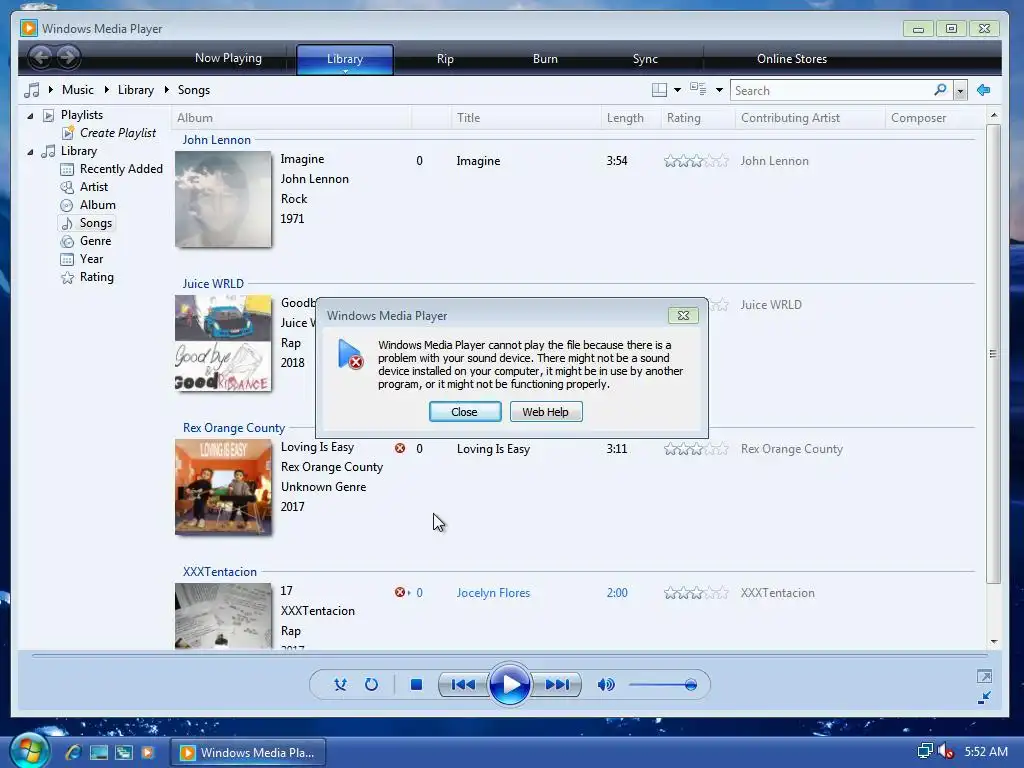Image resolution: width=1024 pixels, height=768 pixels.
Task: Expand layout options dropdown arrow
Action: pos(677,90)
